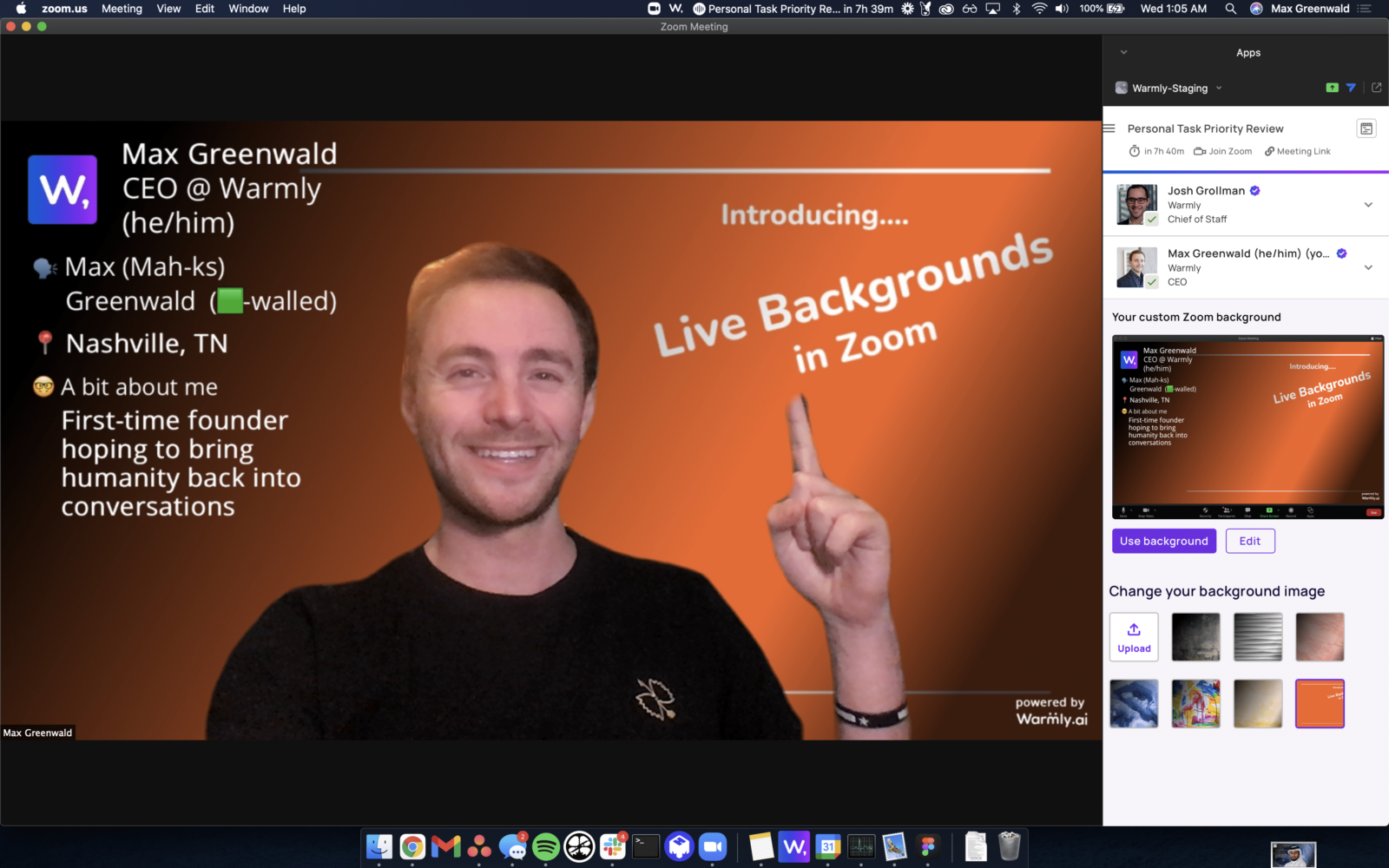
Task: Open Spotlight search in the menu bar
Action: pos(1230,9)
